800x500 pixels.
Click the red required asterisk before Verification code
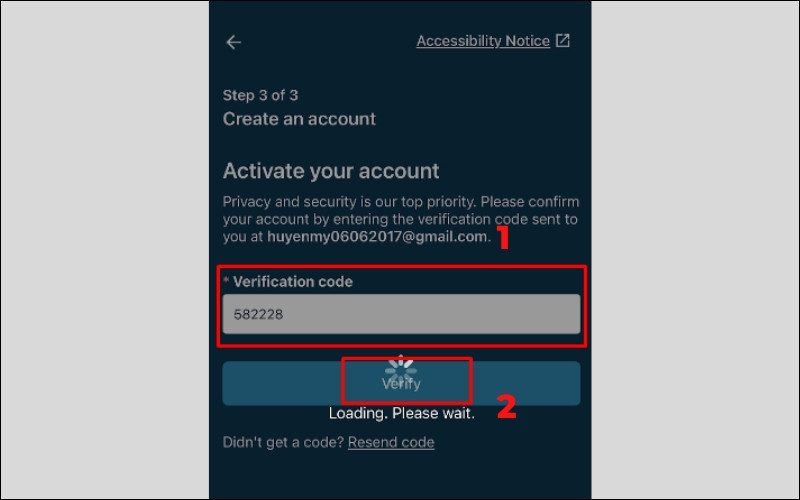(226, 280)
